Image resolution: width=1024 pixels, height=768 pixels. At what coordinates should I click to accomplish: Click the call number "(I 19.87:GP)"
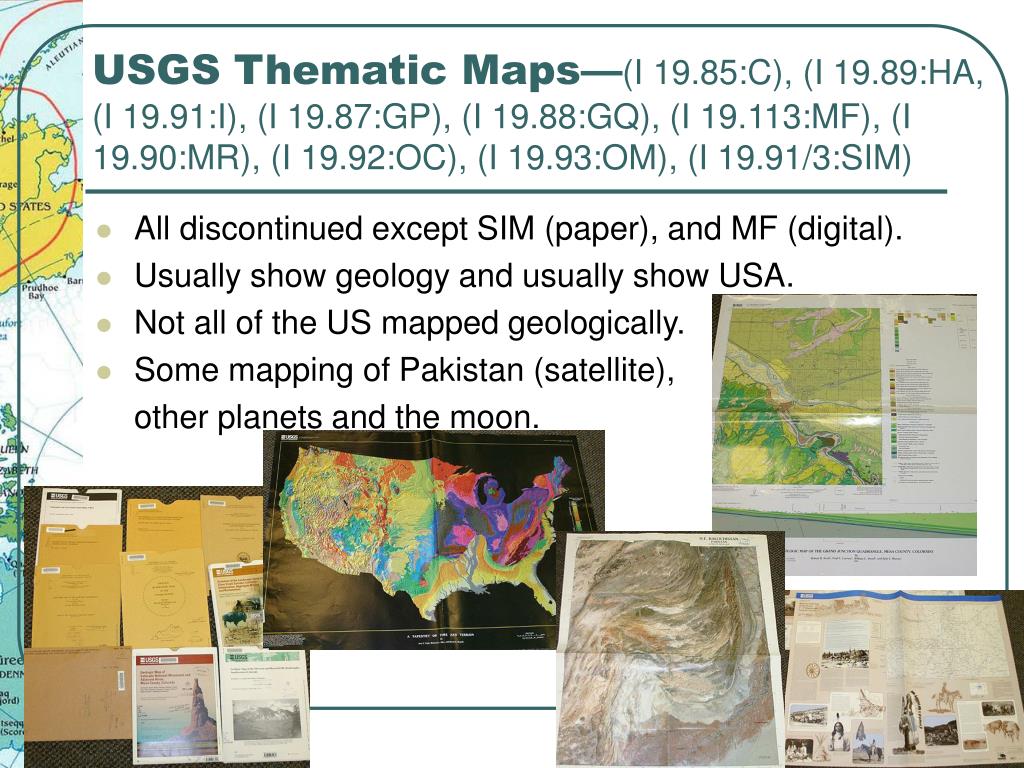pyautogui.click(x=354, y=116)
